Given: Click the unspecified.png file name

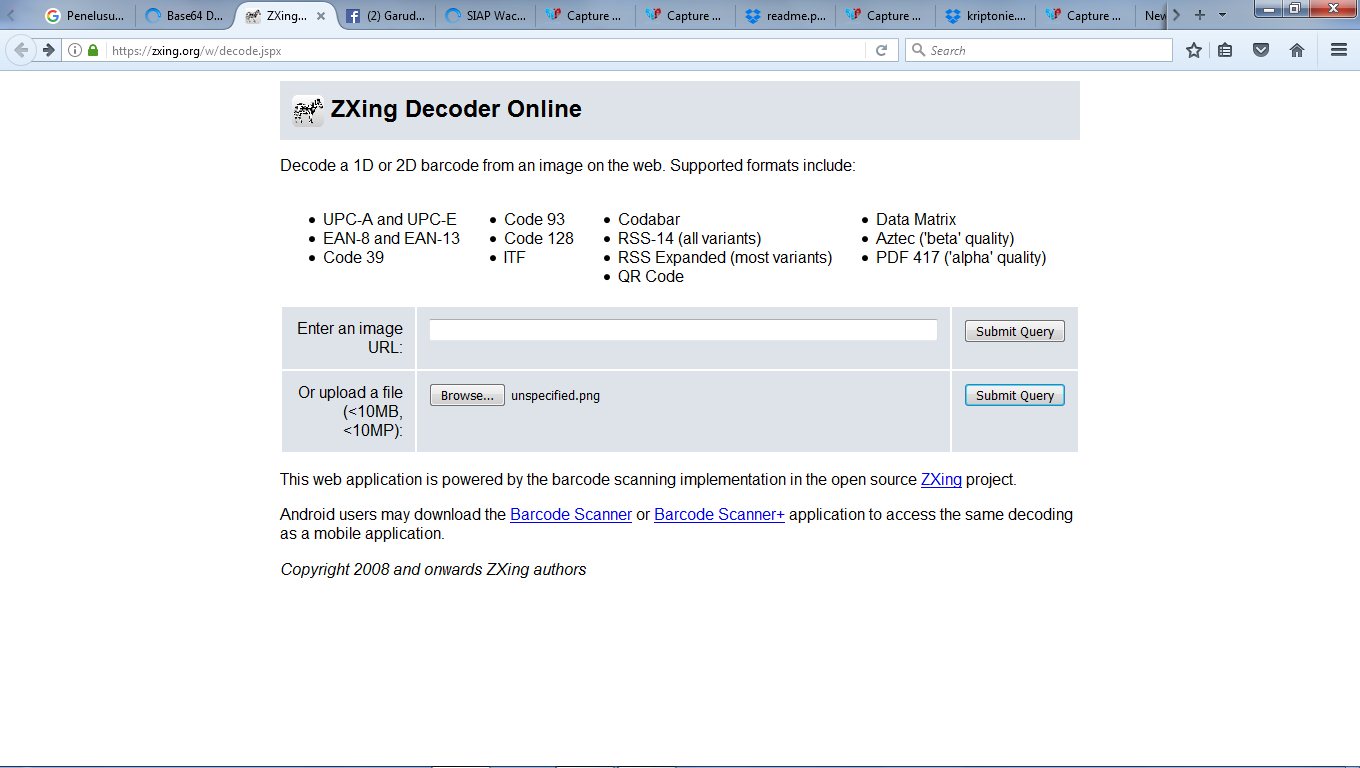Looking at the screenshot, I should point(555,395).
